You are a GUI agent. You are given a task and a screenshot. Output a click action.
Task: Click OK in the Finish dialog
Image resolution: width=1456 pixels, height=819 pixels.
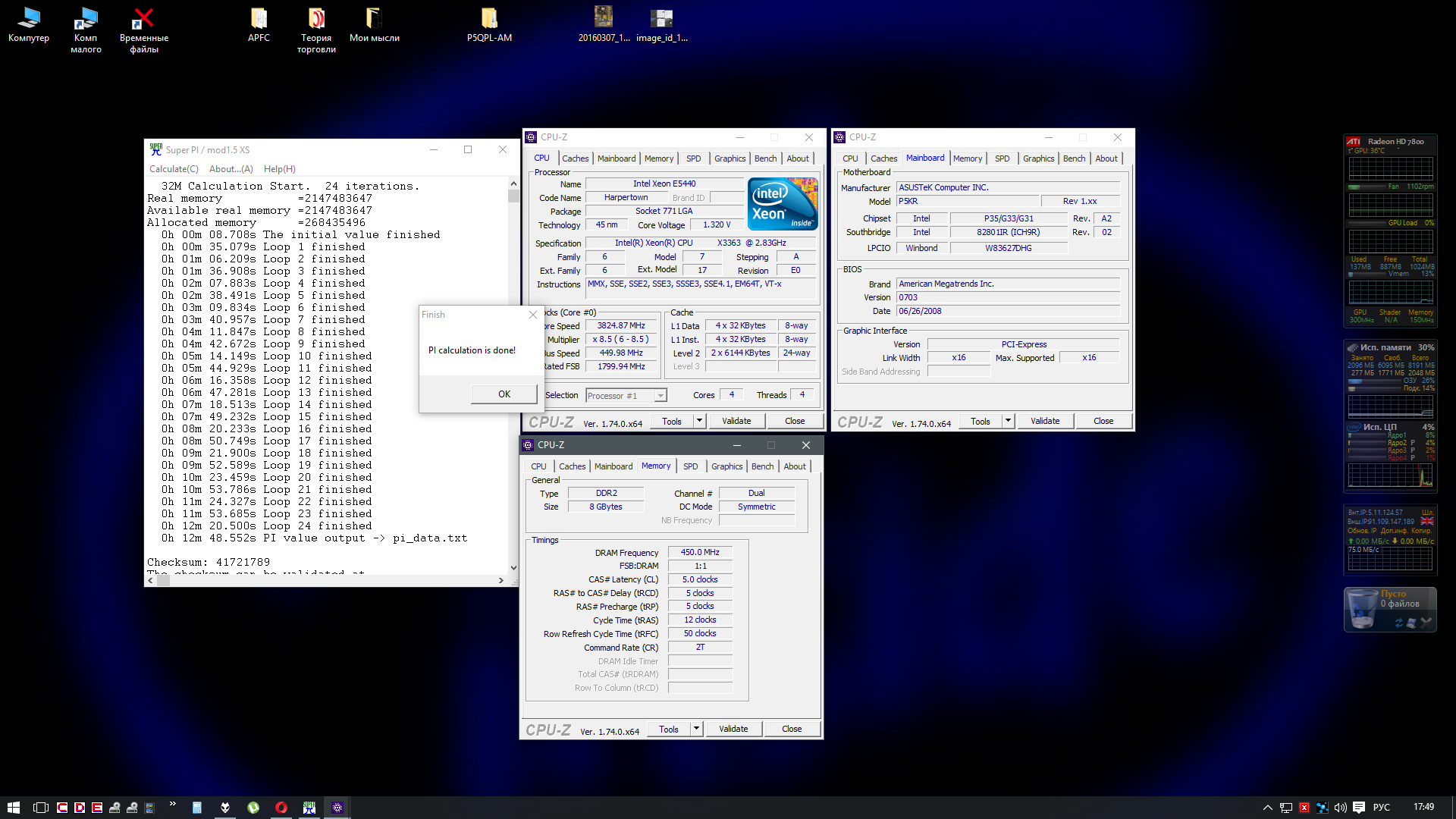click(504, 394)
